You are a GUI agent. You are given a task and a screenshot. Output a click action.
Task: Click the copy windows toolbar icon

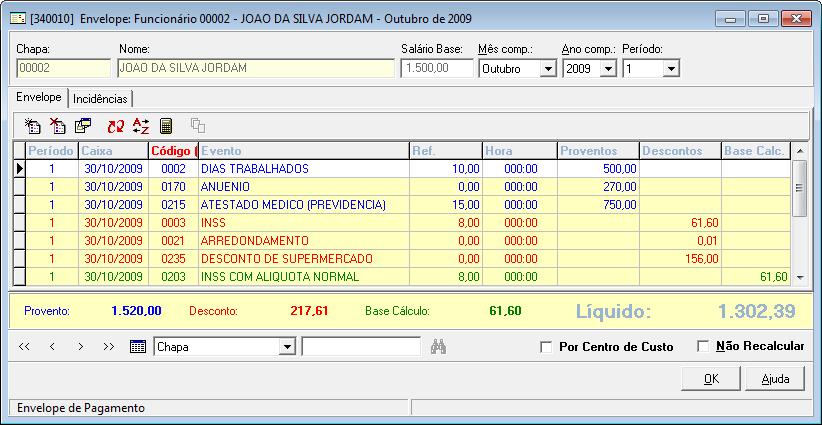[82, 126]
